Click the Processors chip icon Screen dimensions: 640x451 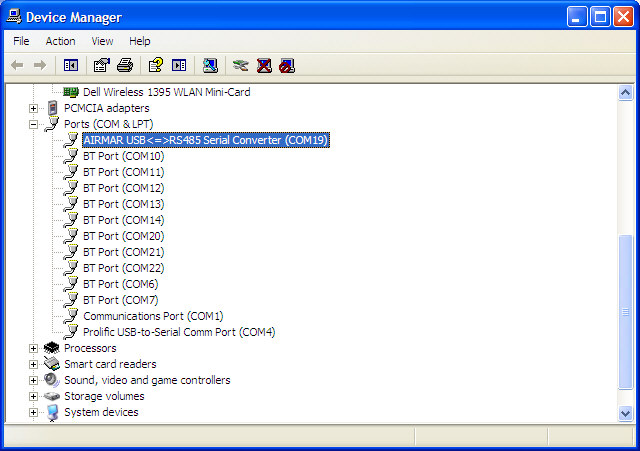click(52, 348)
